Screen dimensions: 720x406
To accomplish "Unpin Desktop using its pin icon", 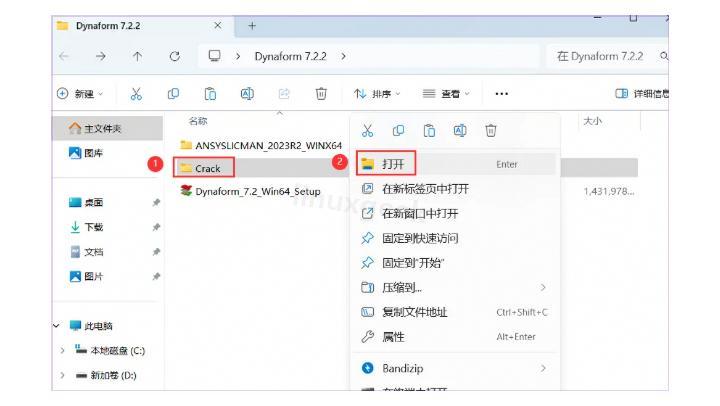I will tap(156, 202).
